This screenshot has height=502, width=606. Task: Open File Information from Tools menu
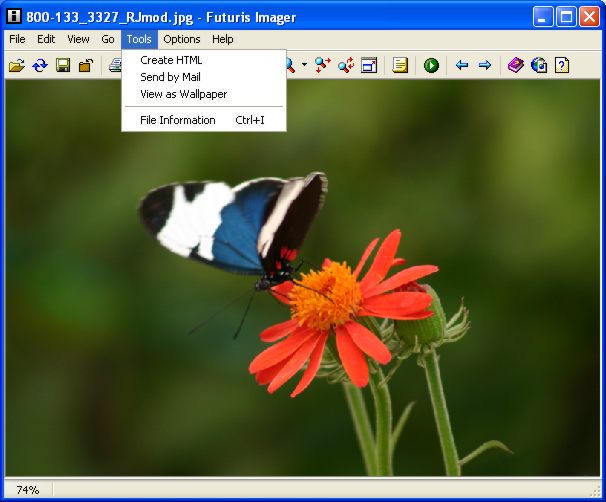coord(204,120)
